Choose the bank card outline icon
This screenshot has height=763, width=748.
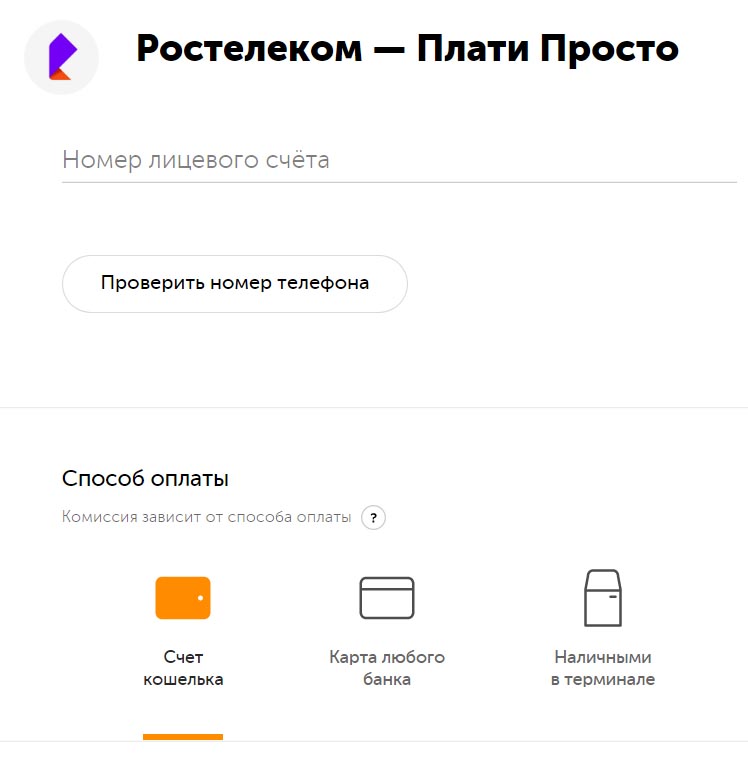pyautogui.click(x=387, y=598)
